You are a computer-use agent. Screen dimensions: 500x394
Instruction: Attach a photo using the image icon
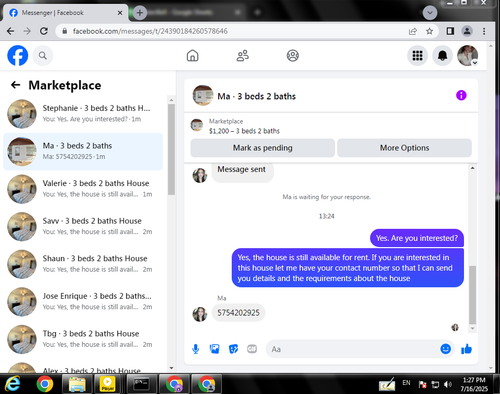pyautogui.click(x=214, y=349)
